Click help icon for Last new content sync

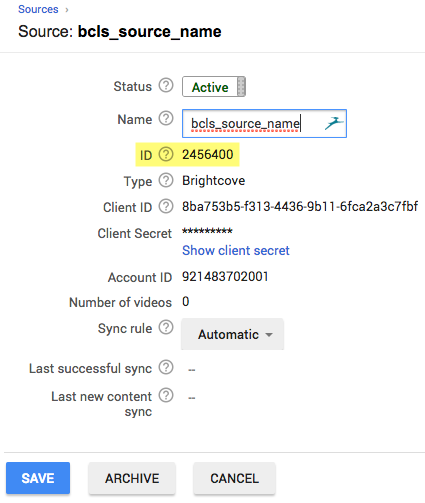(x=166, y=395)
